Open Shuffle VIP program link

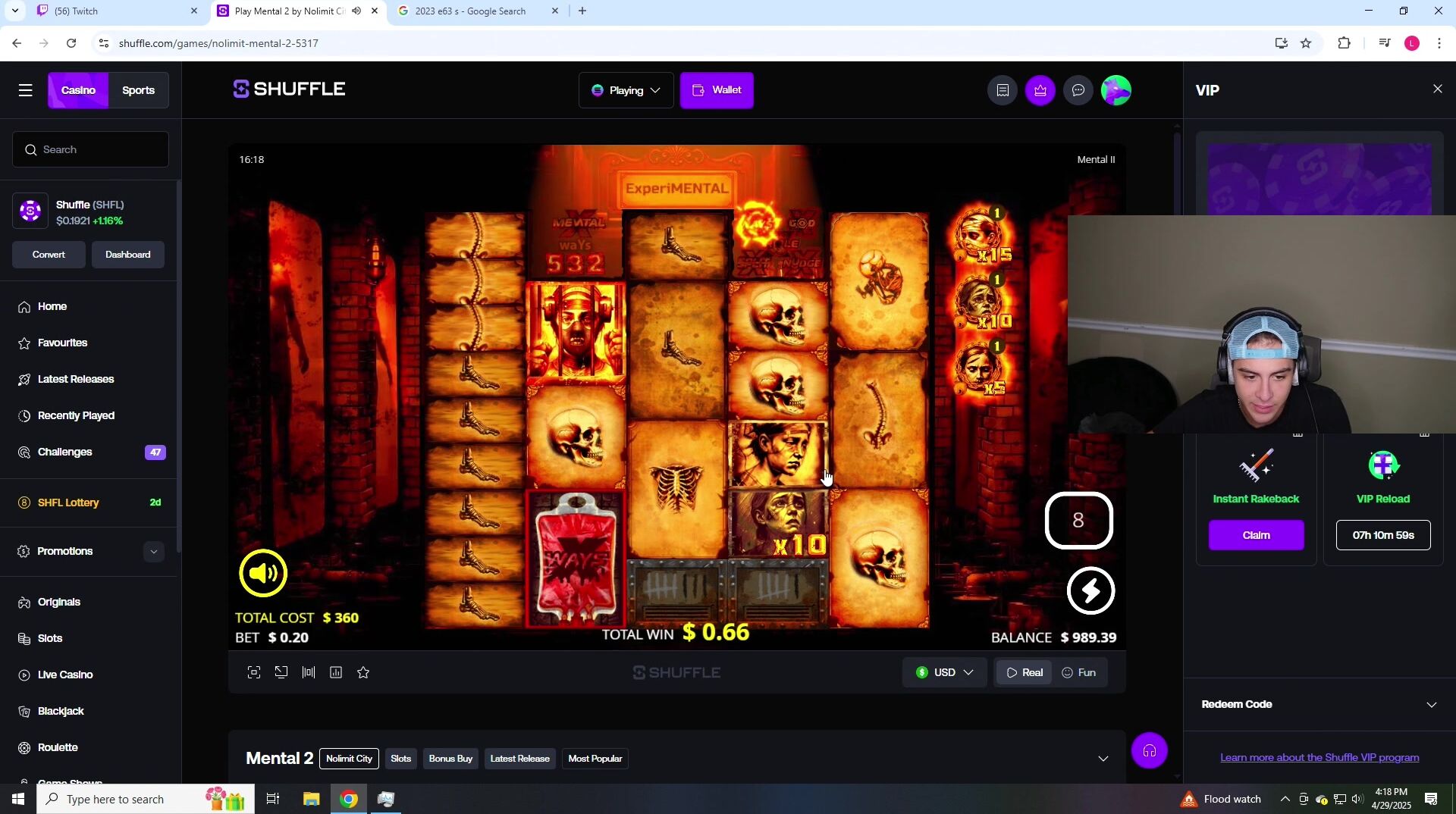[x=1319, y=758]
